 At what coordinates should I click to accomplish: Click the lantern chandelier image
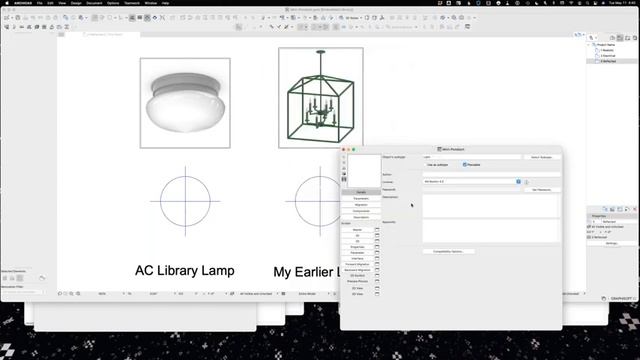point(321,98)
